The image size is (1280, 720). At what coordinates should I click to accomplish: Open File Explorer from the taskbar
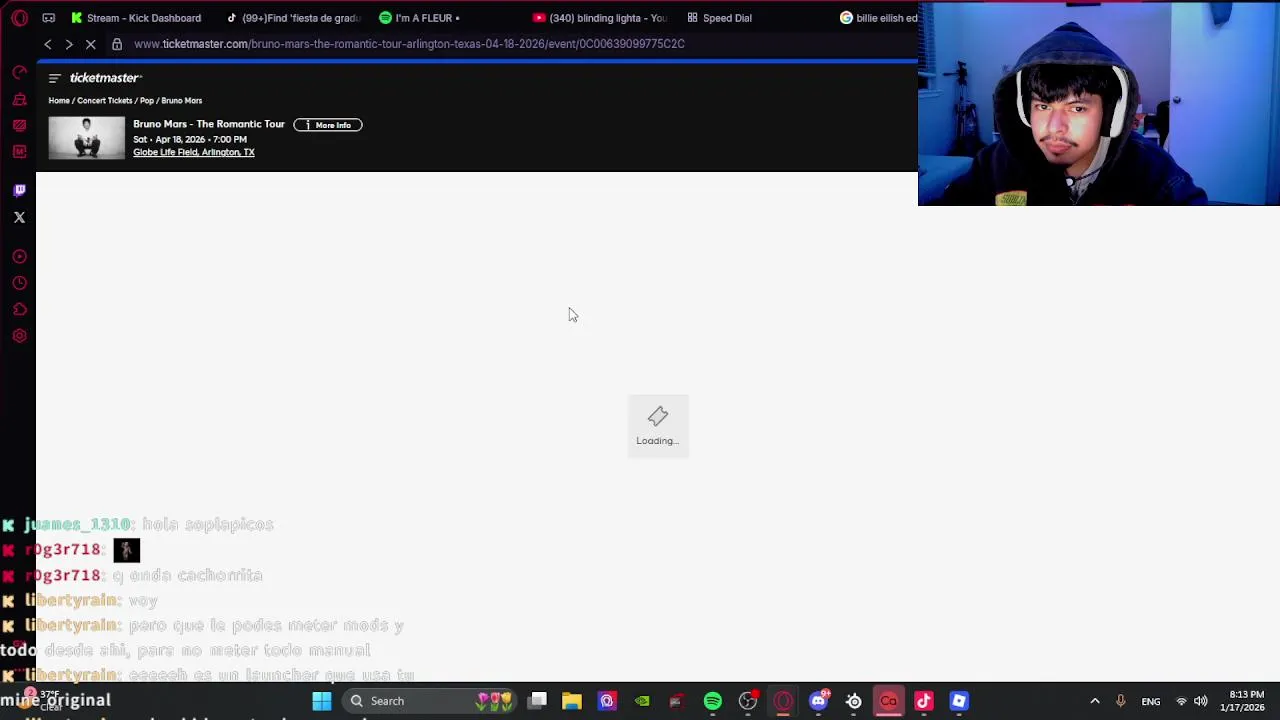tap(572, 701)
